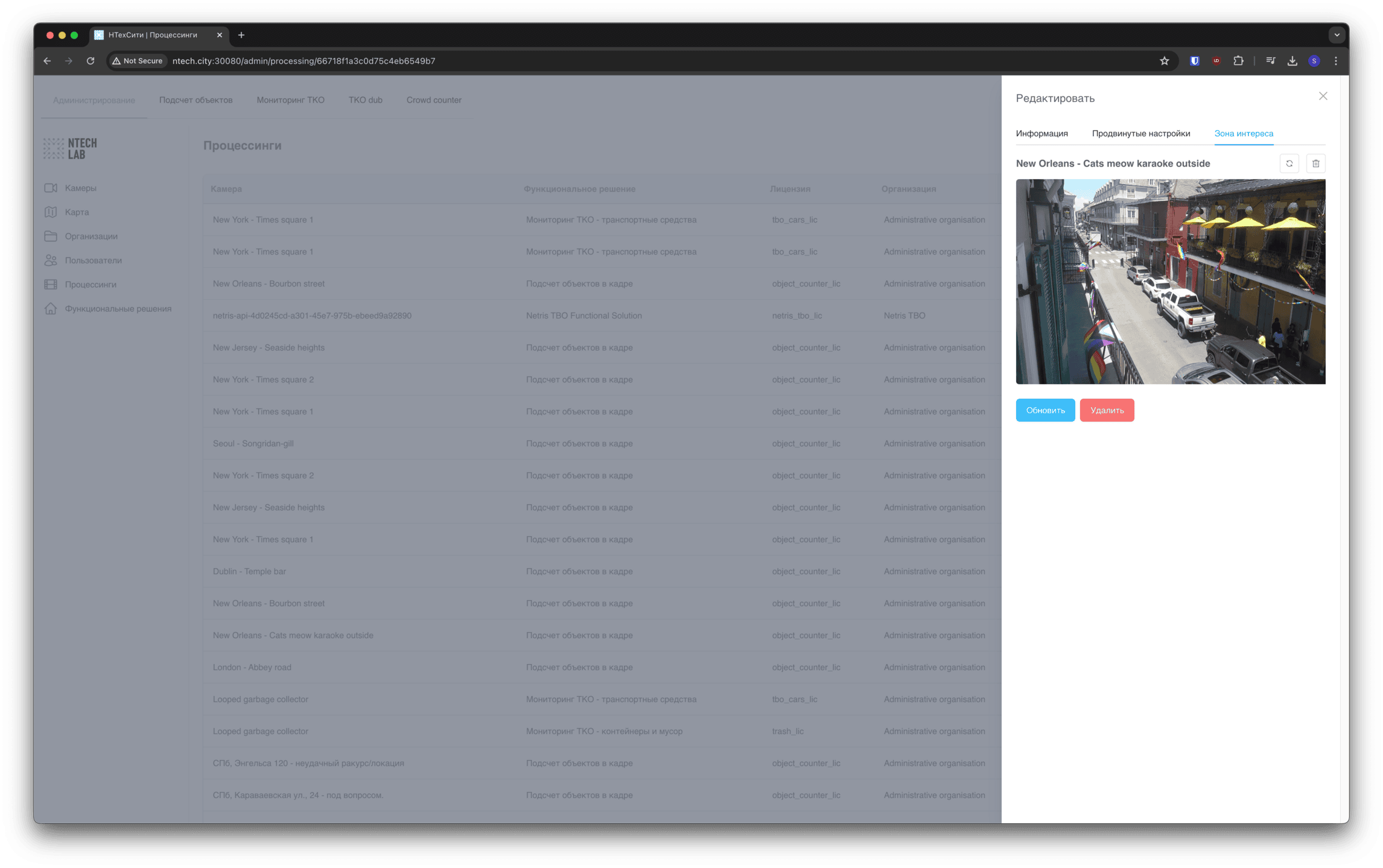Open Карта in the sidebar

(x=77, y=212)
